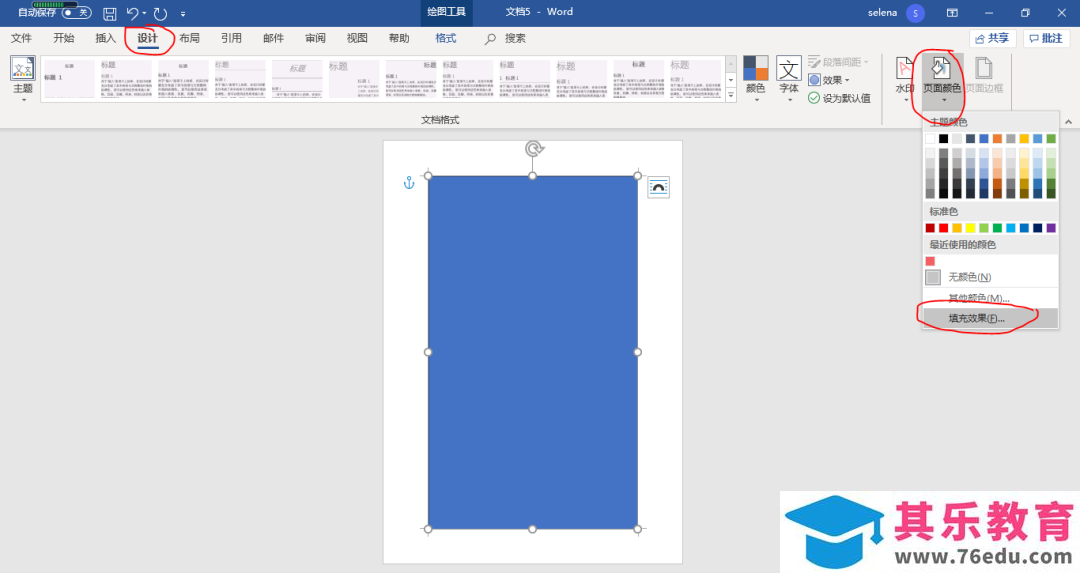Screen dimensions: 1080x573
Task: Open the 主题 themes gallery
Action: (x=22, y=79)
